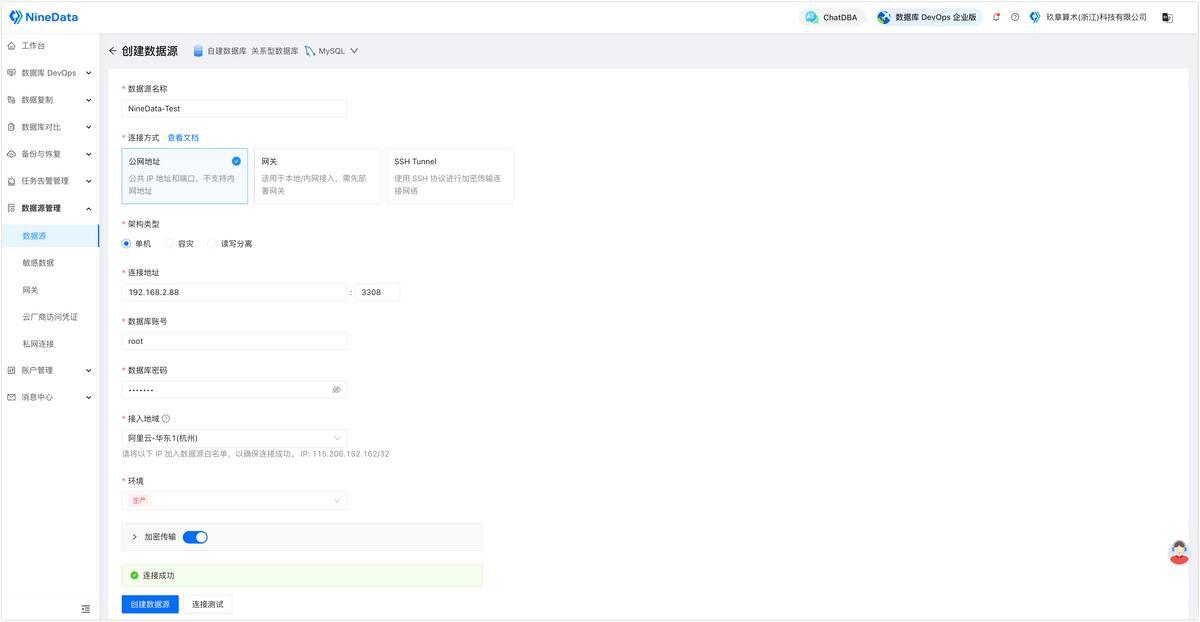Select the 读写分离 radio button
The width and height of the screenshot is (1200, 622).
[x=212, y=243]
